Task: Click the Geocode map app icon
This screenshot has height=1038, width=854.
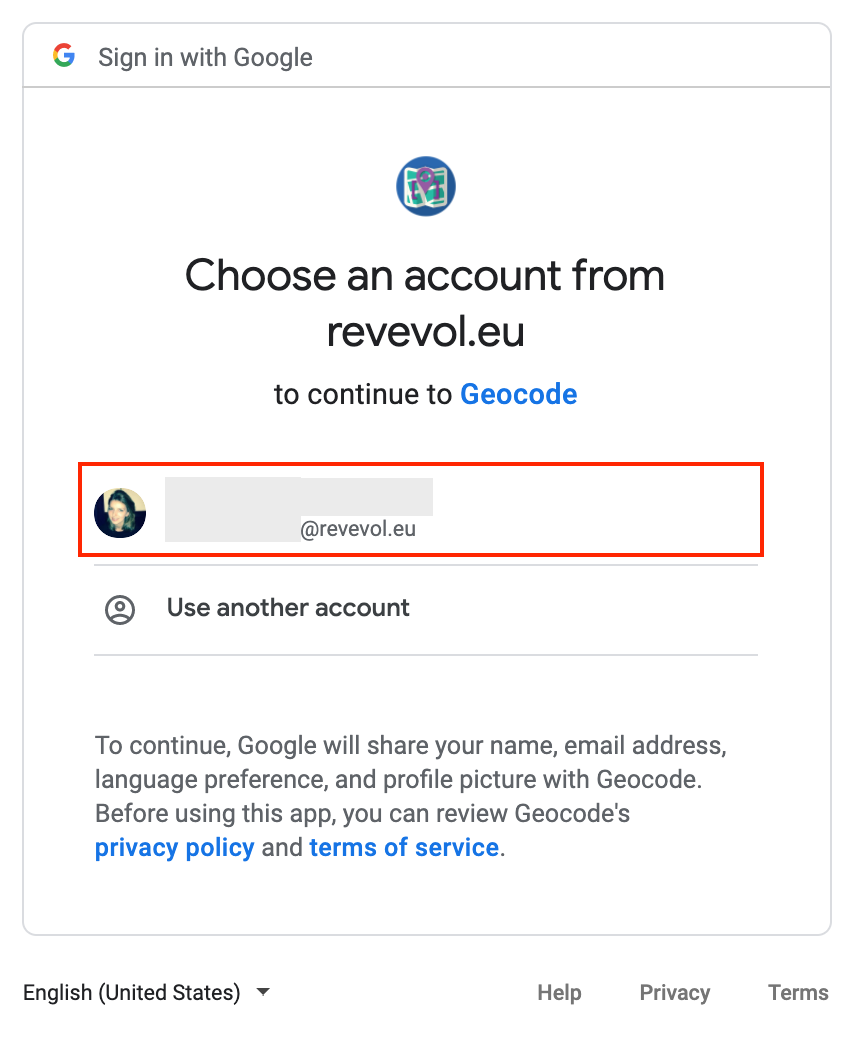Action: coord(426,186)
